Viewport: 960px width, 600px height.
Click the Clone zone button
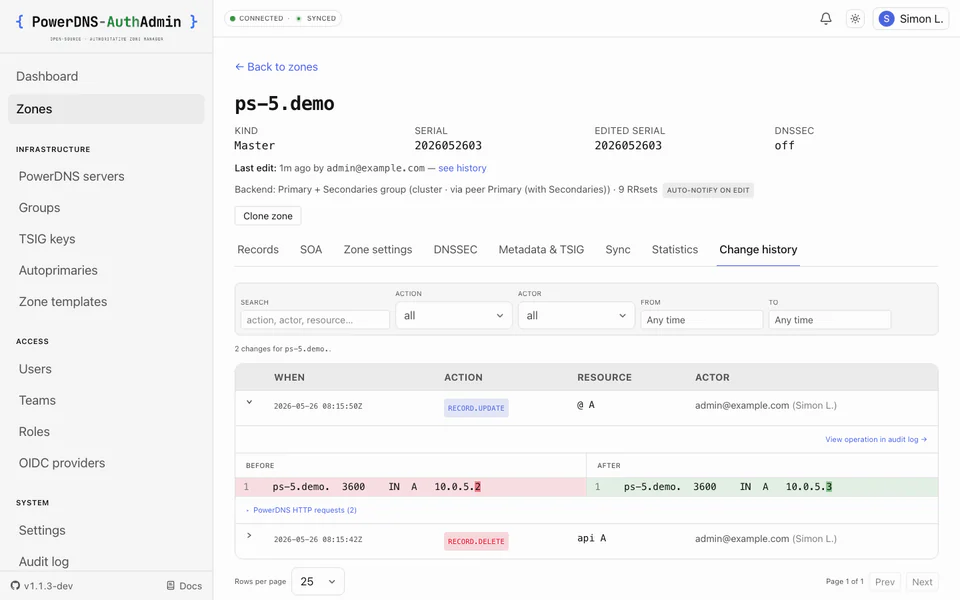pyautogui.click(x=268, y=216)
